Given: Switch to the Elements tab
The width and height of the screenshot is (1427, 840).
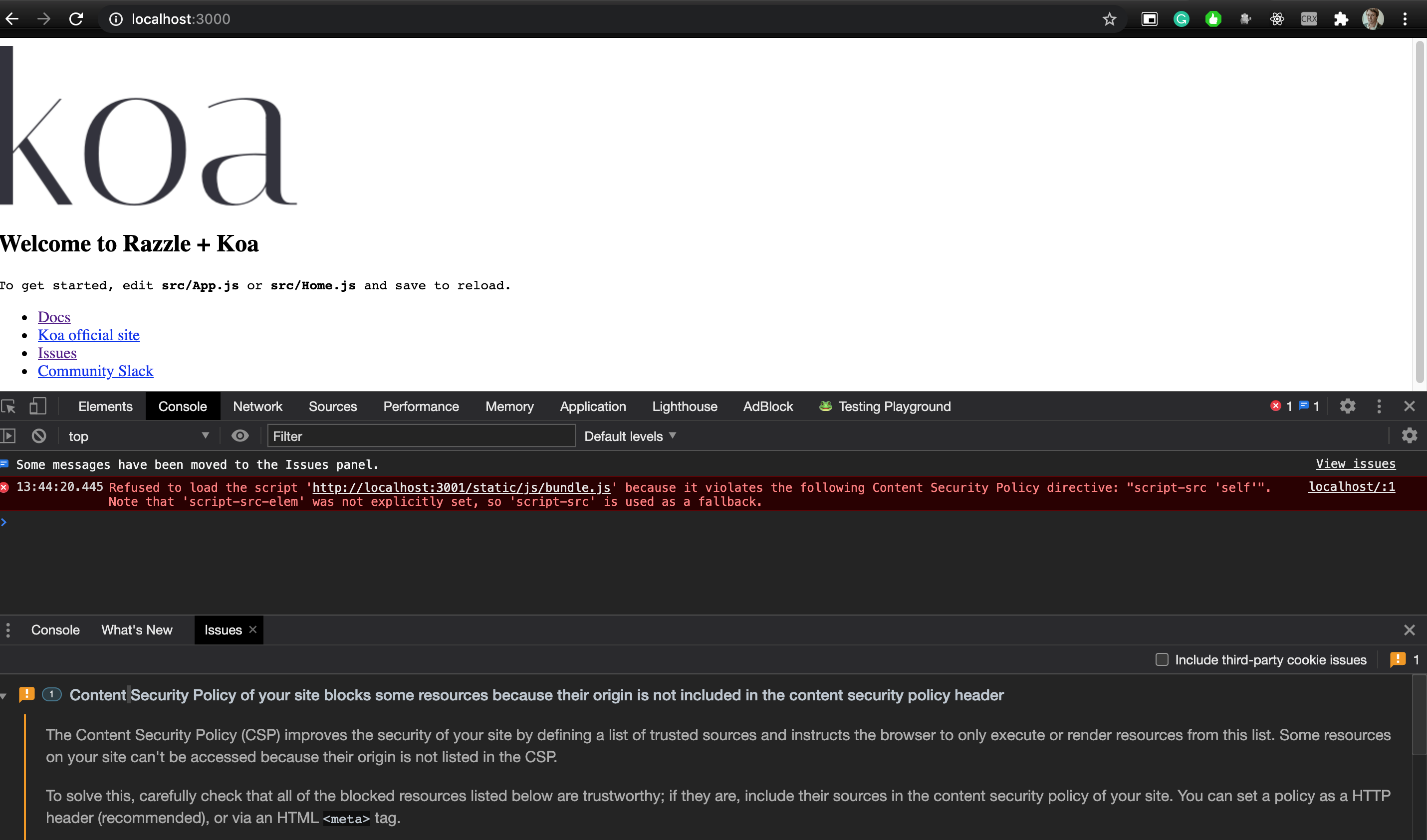Looking at the screenshot, I should (x=105, y=407).
